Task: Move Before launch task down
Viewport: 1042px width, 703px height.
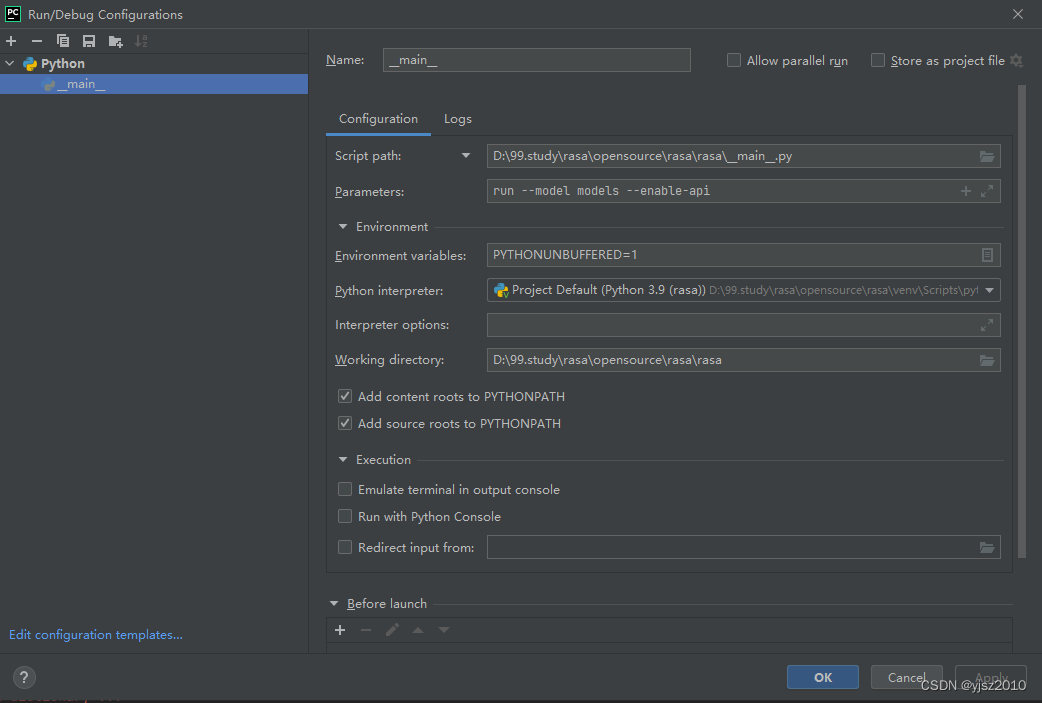Action: [444, 630]
